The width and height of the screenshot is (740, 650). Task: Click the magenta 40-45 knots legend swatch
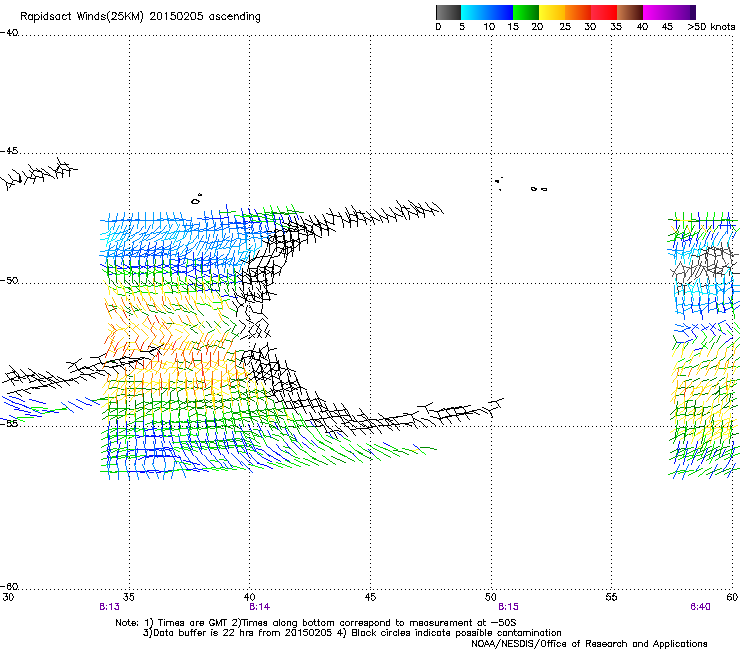[x=656, y=12]
